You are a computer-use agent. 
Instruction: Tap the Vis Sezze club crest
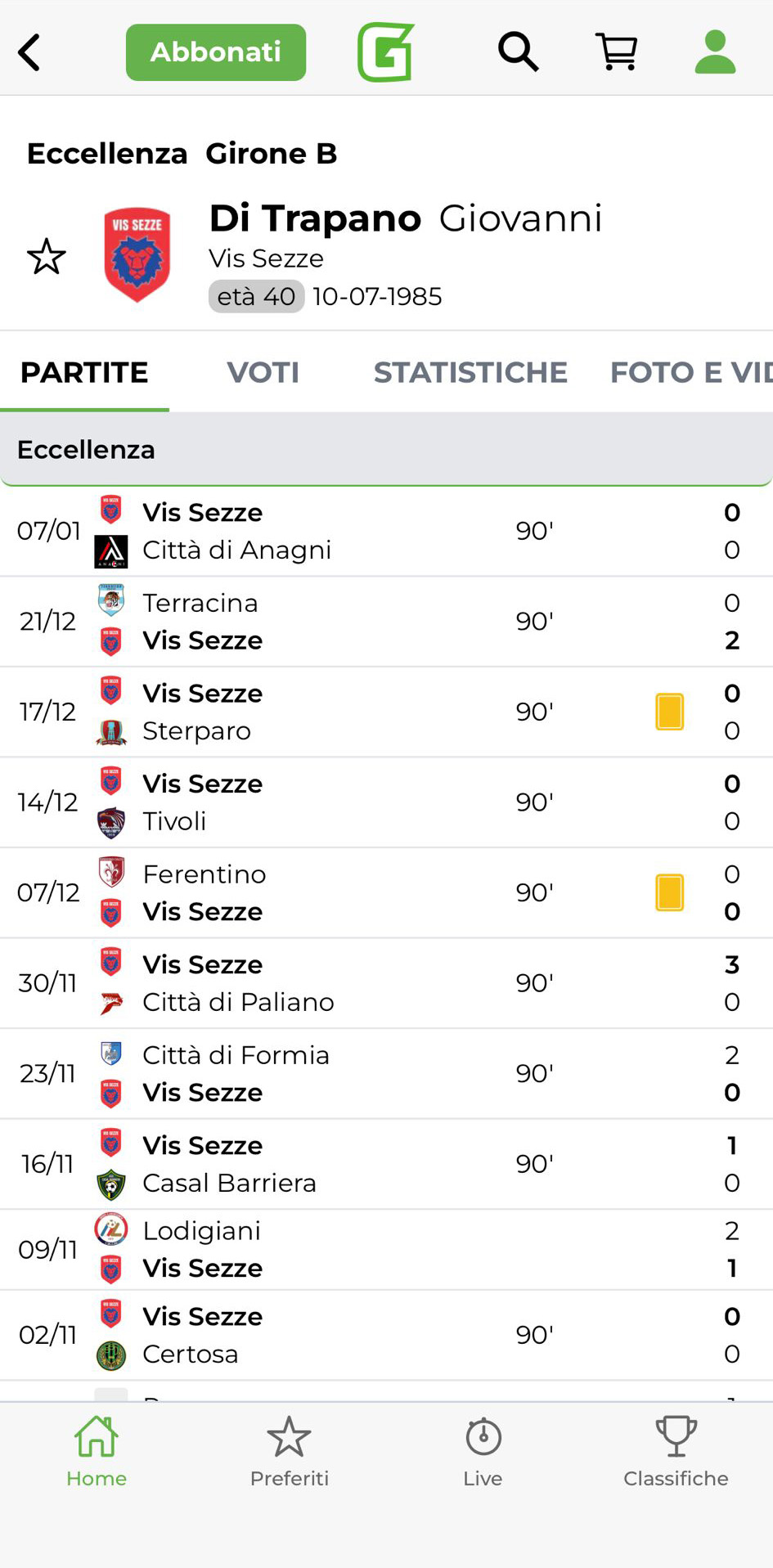click(137, 255)
